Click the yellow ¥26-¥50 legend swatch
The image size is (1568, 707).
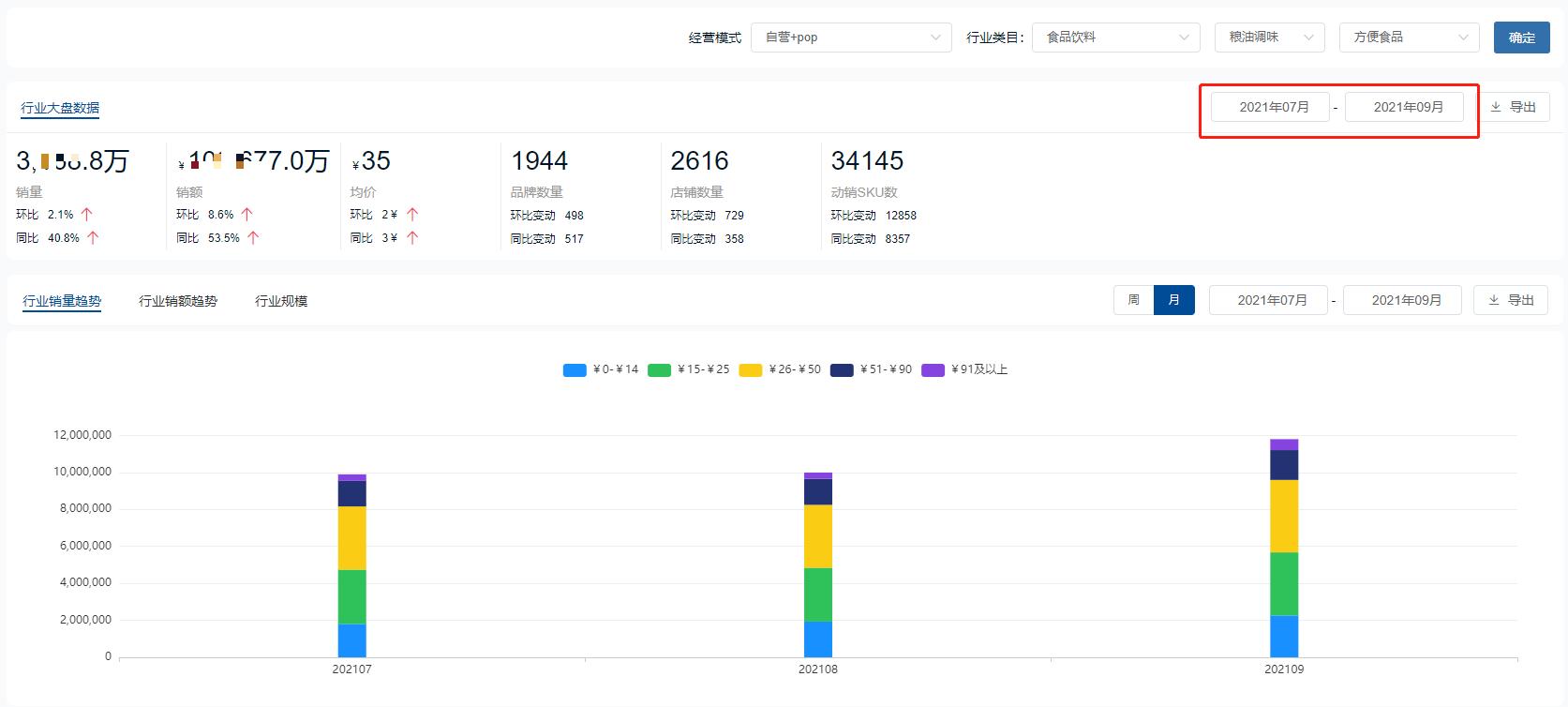(751, 370)
